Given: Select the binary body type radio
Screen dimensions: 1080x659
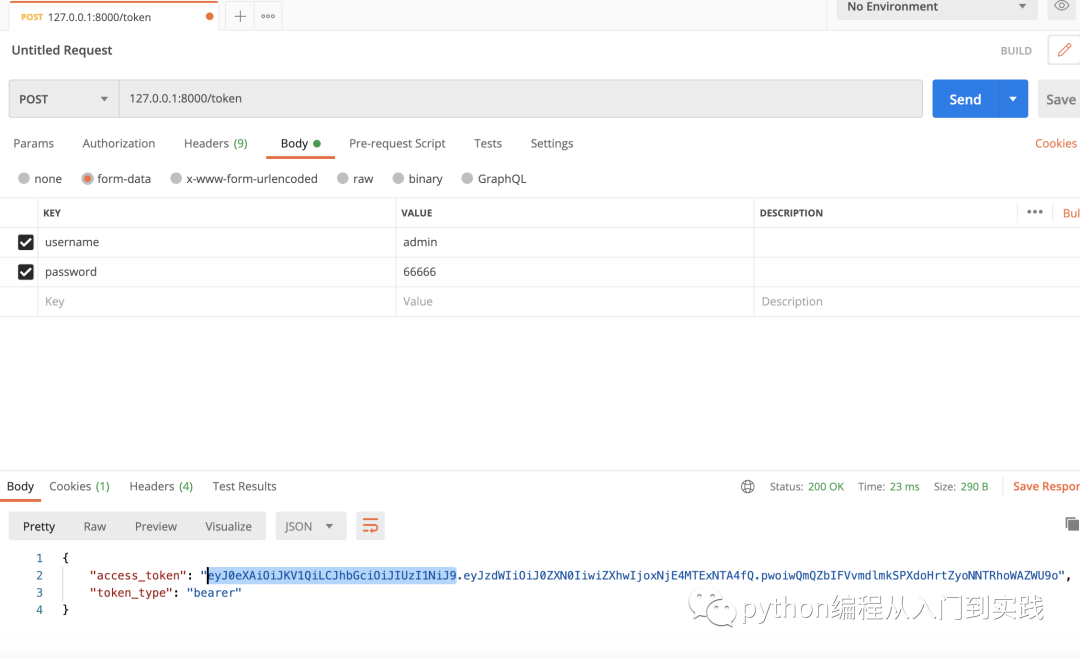Looking at the screenshot, I should pyautogui.click(x=398, y=178).
